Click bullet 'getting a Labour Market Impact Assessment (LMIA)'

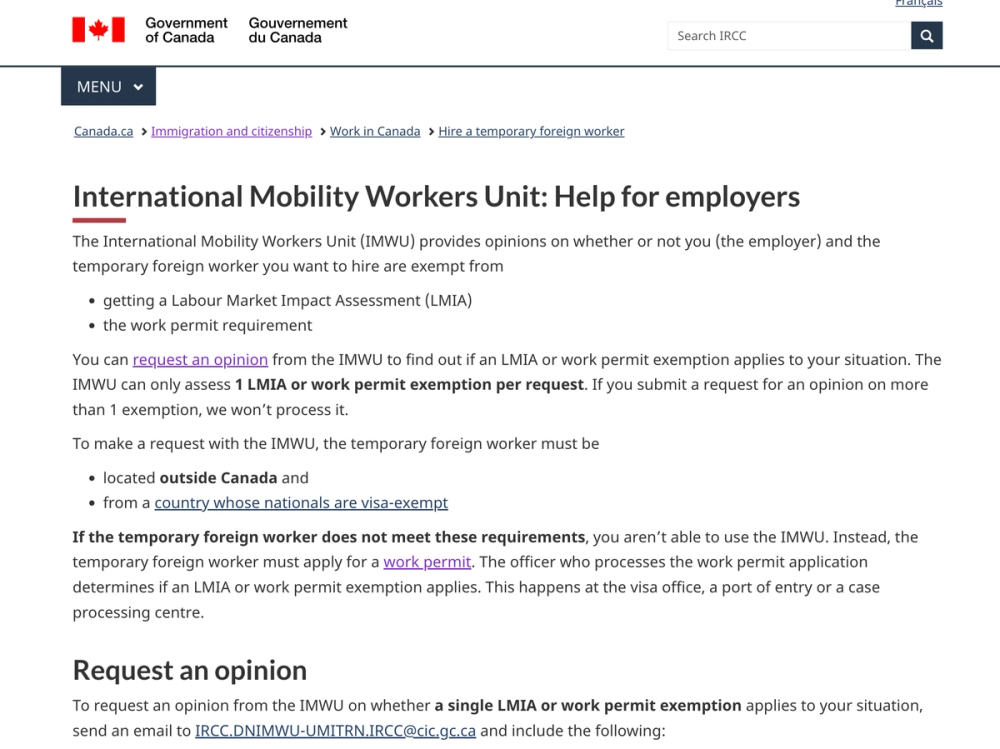pyautogui.click(x=288, y=300)
